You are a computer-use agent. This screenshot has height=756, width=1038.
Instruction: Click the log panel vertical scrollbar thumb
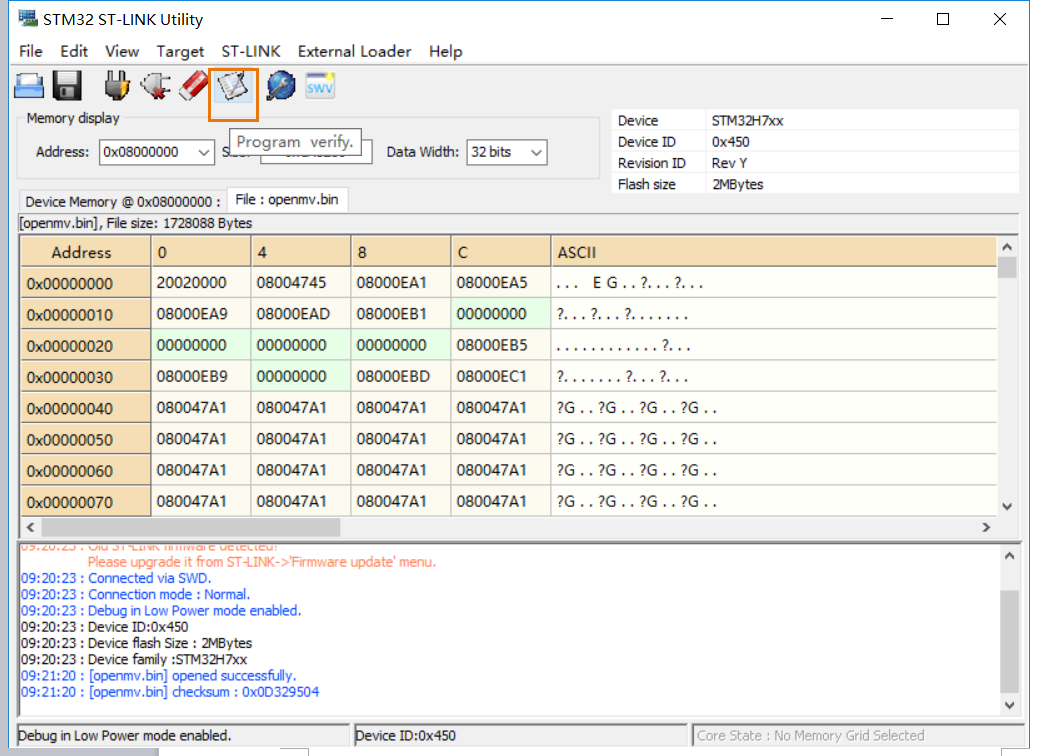1009,641
